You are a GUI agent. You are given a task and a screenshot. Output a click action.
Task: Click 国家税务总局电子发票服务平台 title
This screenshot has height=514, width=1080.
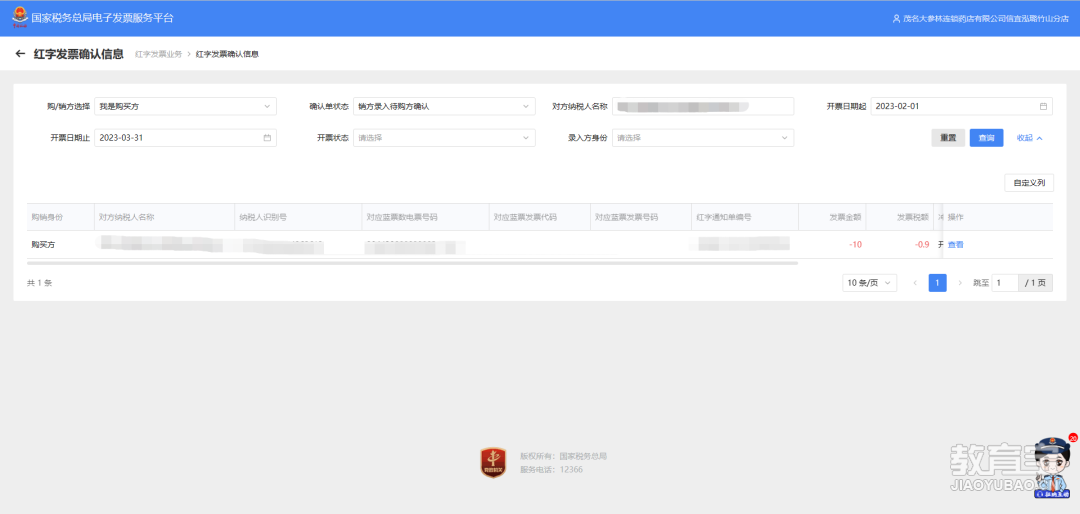(x=103, y=18)
